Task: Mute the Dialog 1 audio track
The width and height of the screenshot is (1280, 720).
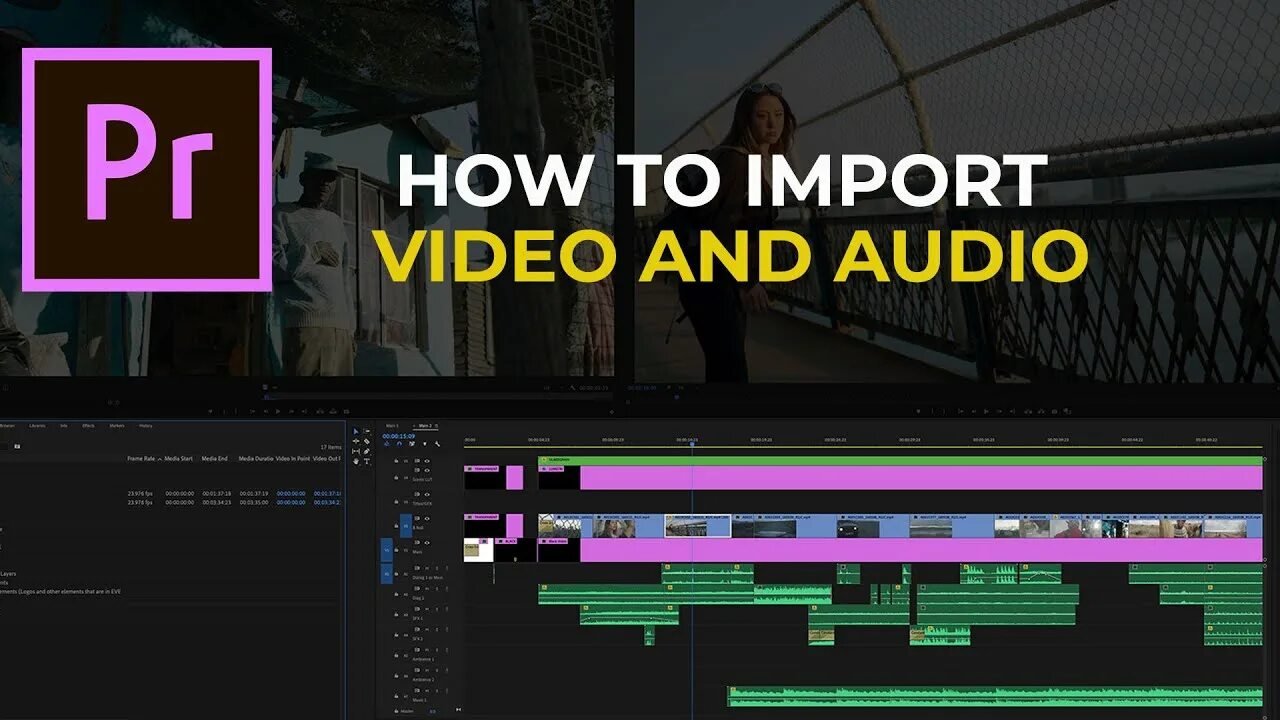Action: 427,567
